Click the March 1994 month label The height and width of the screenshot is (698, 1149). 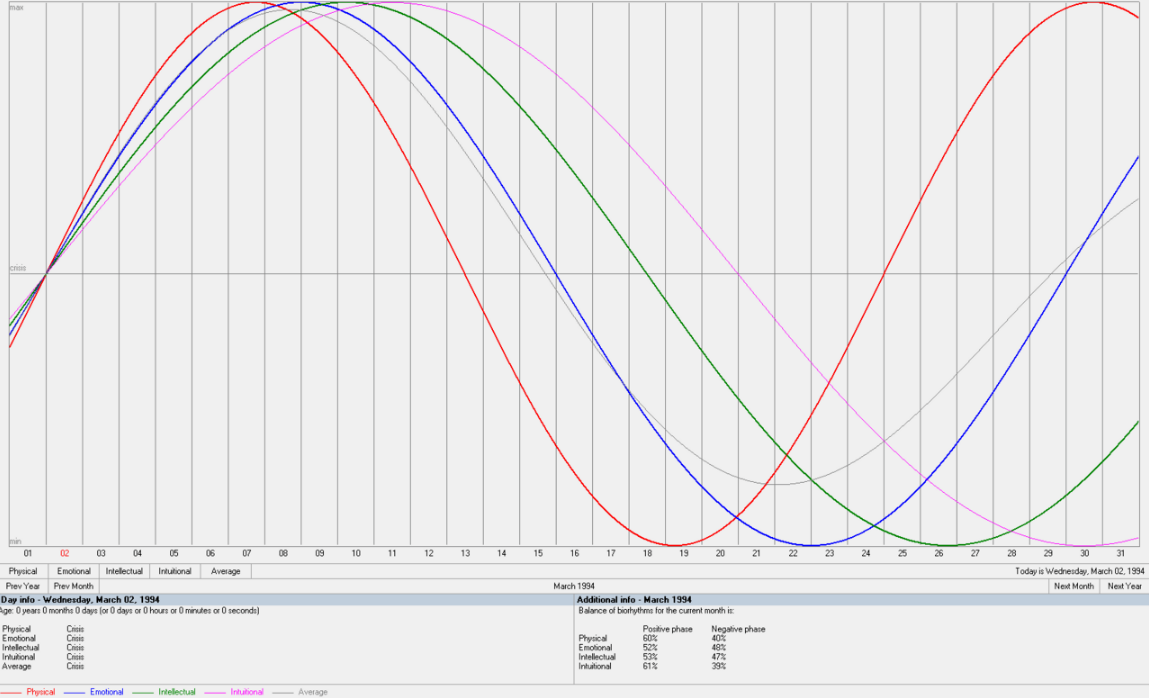click(573, 586)
